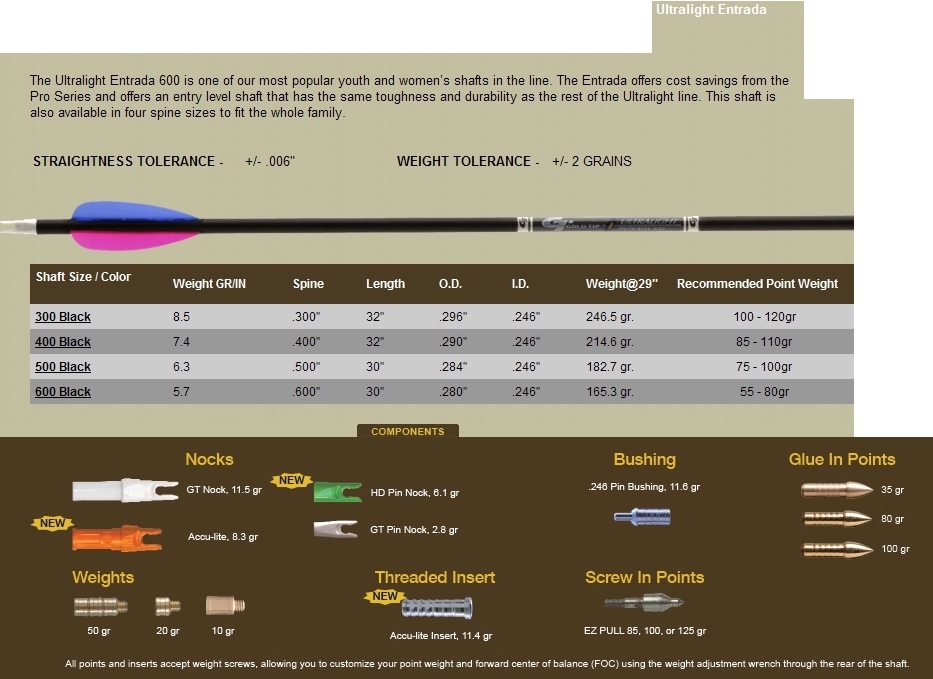Click the I.D. column header
The height and width of the screenshot is (679, 933).
coord(520,284)
